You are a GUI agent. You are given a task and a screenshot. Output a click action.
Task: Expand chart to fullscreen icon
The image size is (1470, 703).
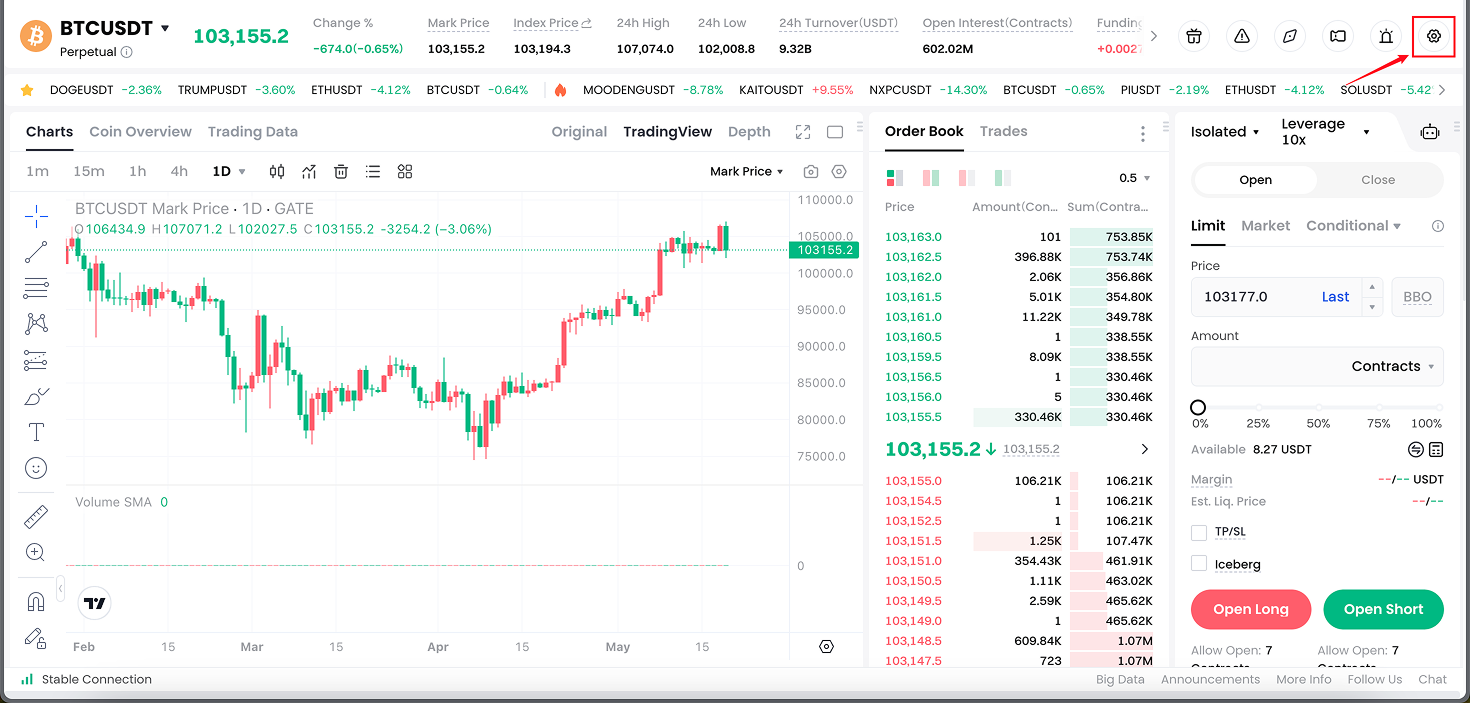pyautogui.click(x=803, y=132)
